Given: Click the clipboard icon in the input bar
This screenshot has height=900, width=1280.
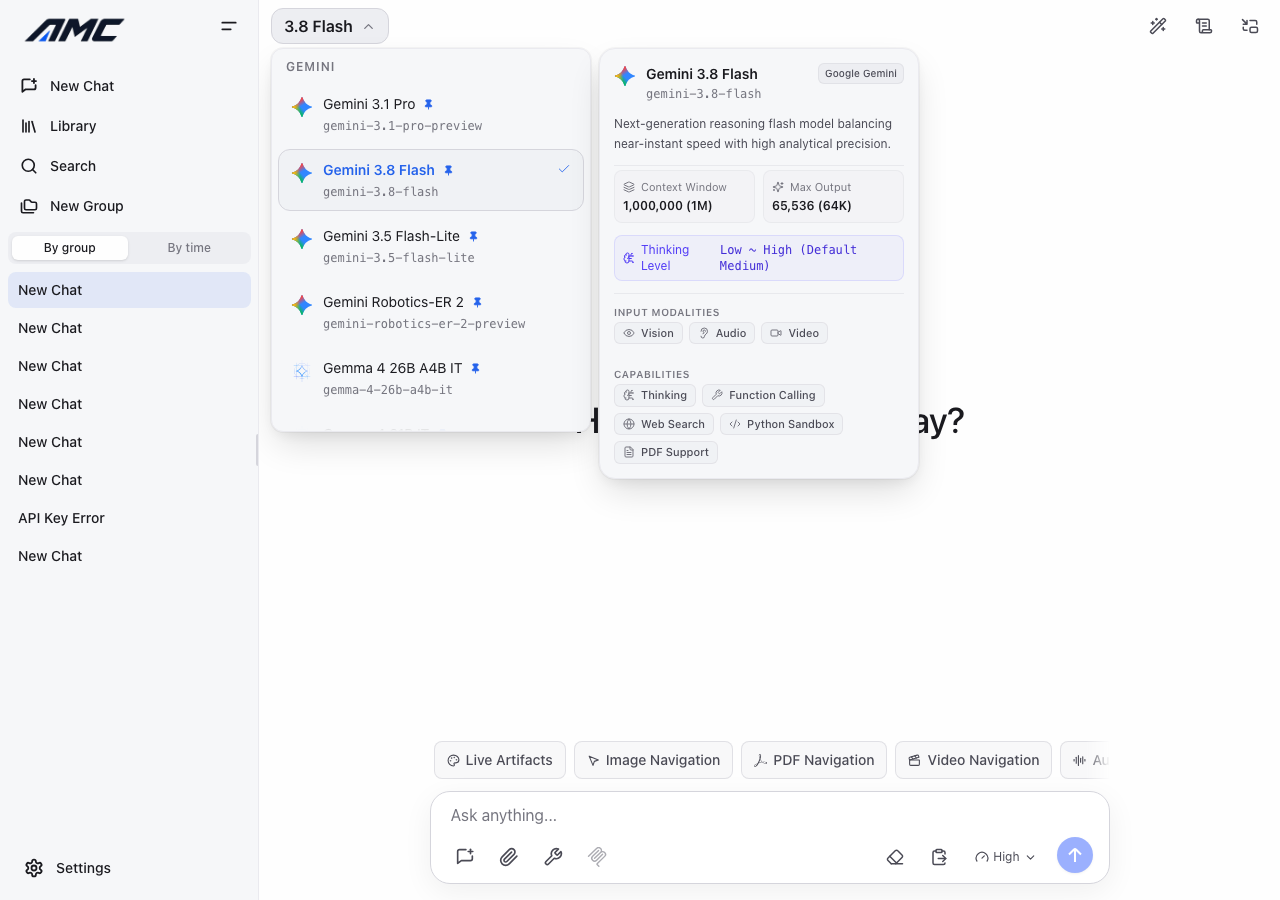Looking at the screenshot, I should coord(939,857).
